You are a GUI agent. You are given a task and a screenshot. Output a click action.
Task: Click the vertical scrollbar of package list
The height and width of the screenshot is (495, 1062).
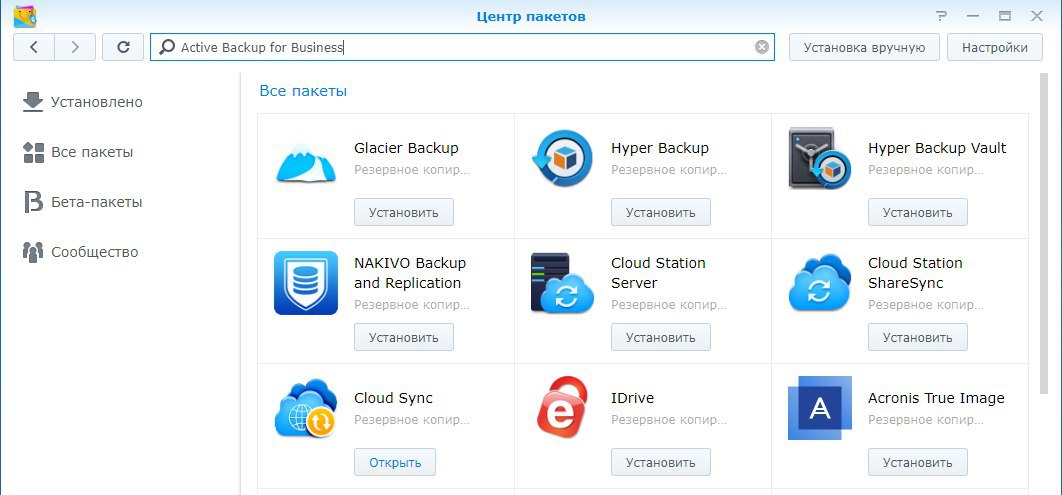pos(1044,234)
